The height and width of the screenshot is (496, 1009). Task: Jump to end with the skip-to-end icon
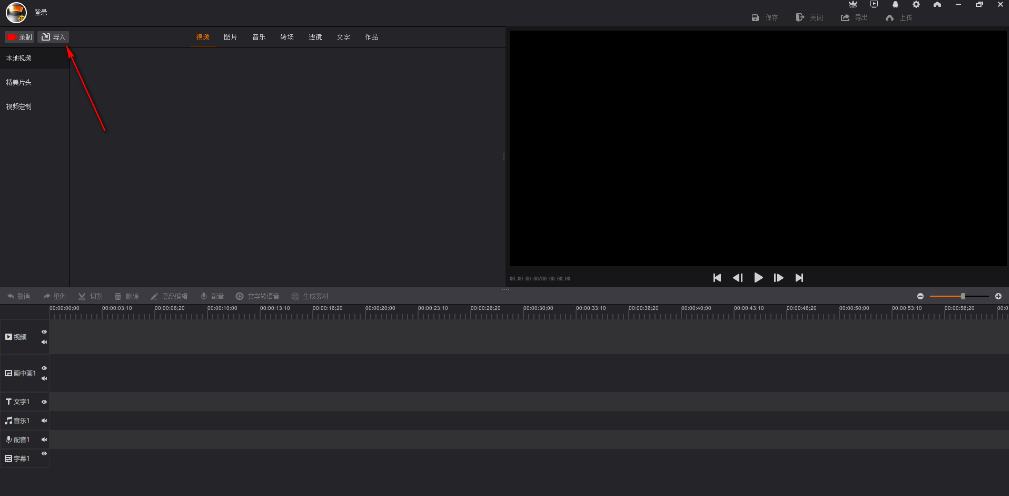click(x=799, y=278)
